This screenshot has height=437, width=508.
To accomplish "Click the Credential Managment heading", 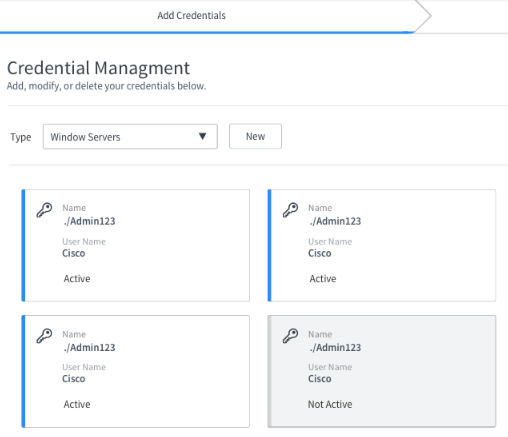I will coord(98,68).
